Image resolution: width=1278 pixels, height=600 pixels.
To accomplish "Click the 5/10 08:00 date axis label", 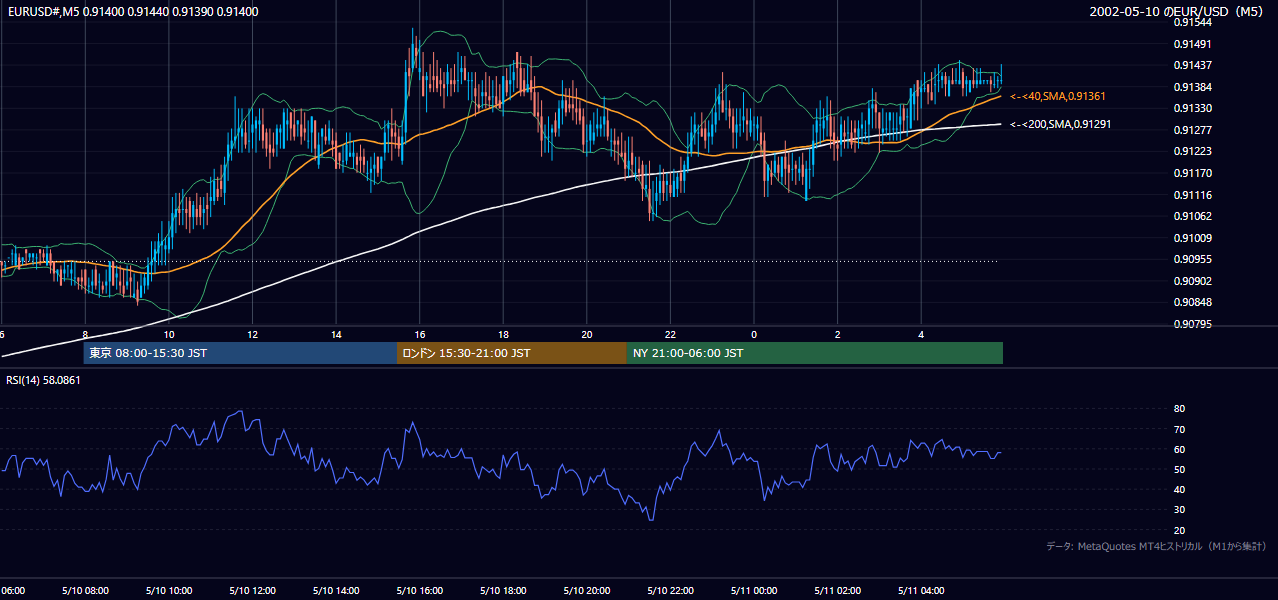I will tap(85, 590).
